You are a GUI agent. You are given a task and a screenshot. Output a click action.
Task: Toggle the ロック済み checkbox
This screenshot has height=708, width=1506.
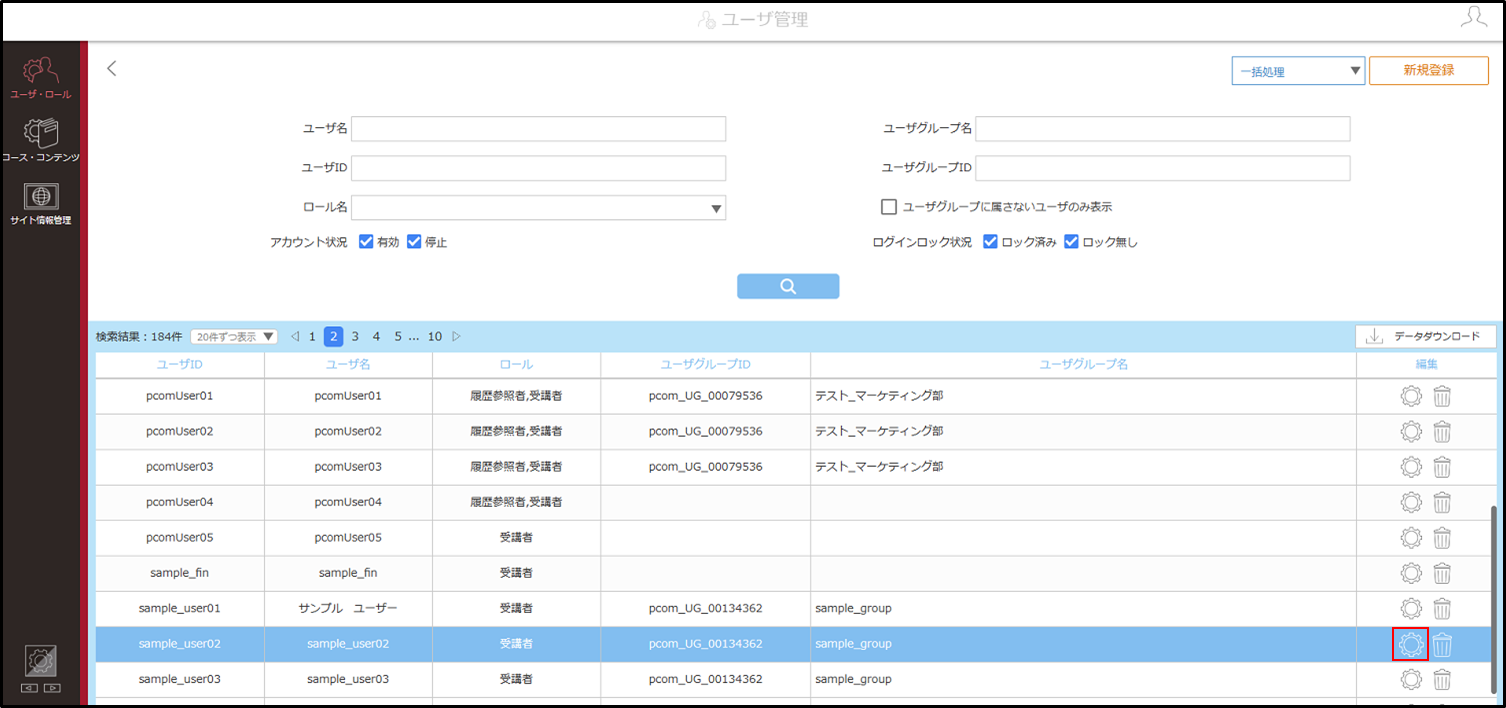point(990,242)
